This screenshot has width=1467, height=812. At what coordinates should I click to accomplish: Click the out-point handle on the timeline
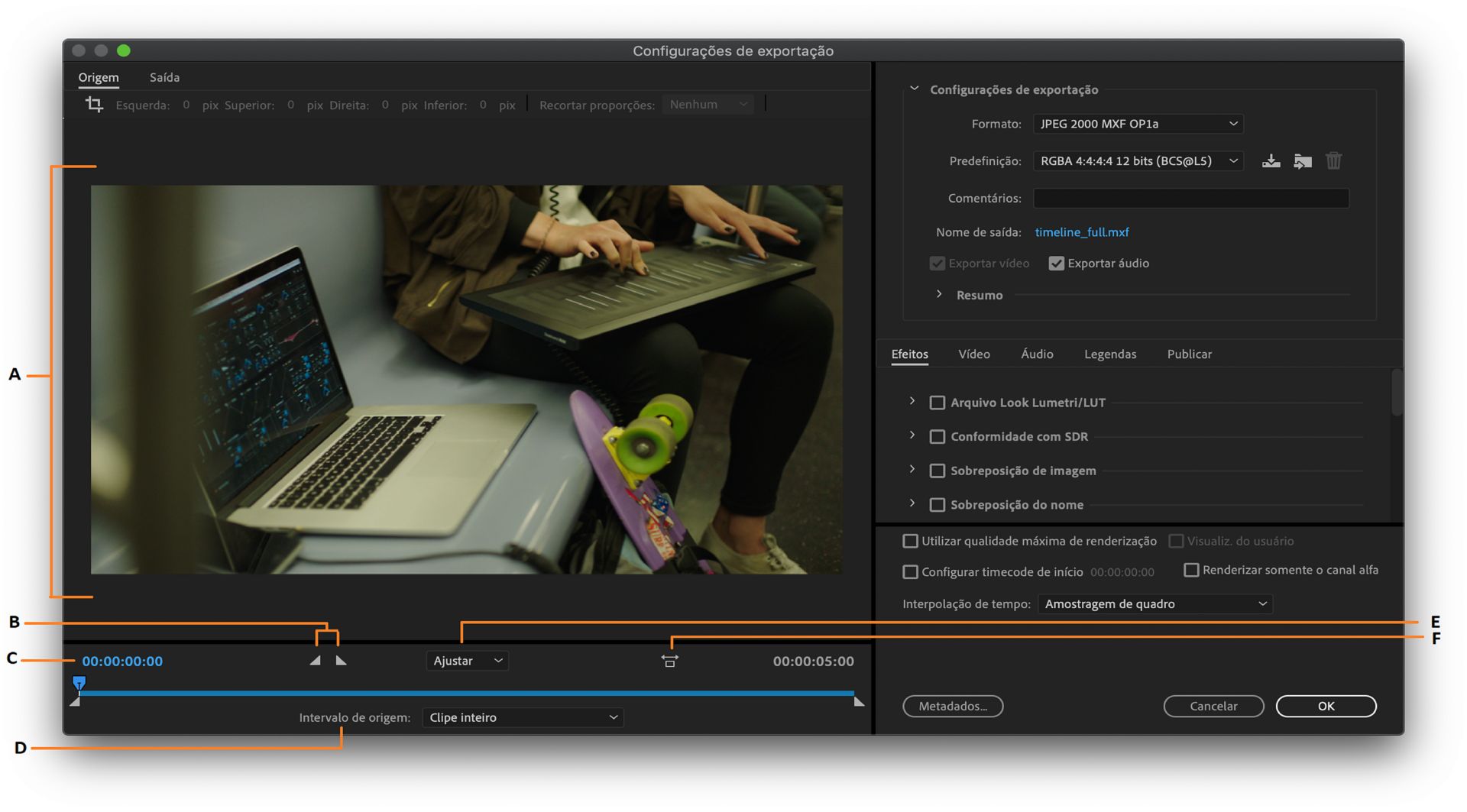[859, 701]
